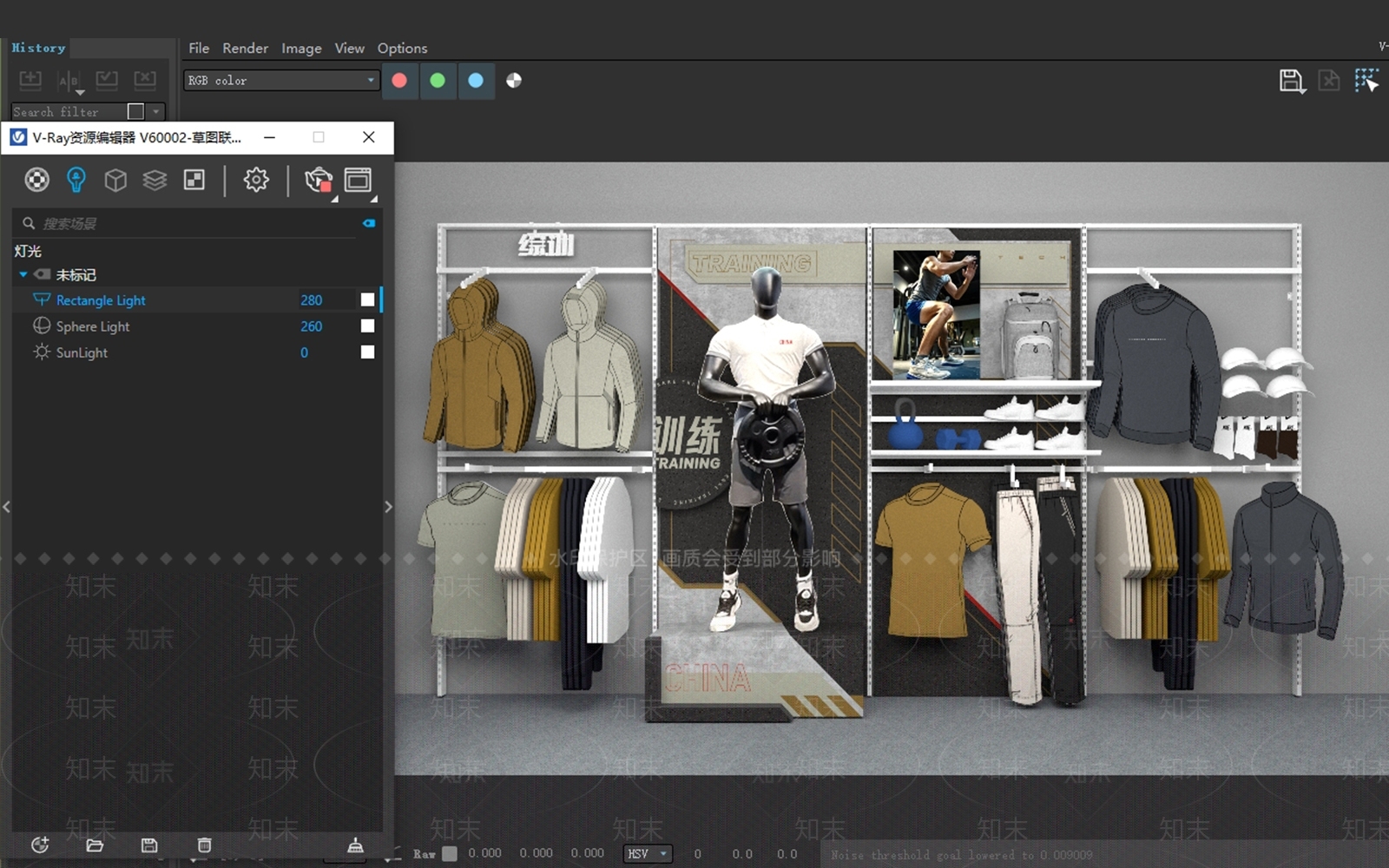Toggle the Rectangle Light enable checkbox
Screen dimensions: 1389x868
pos(367,299)
